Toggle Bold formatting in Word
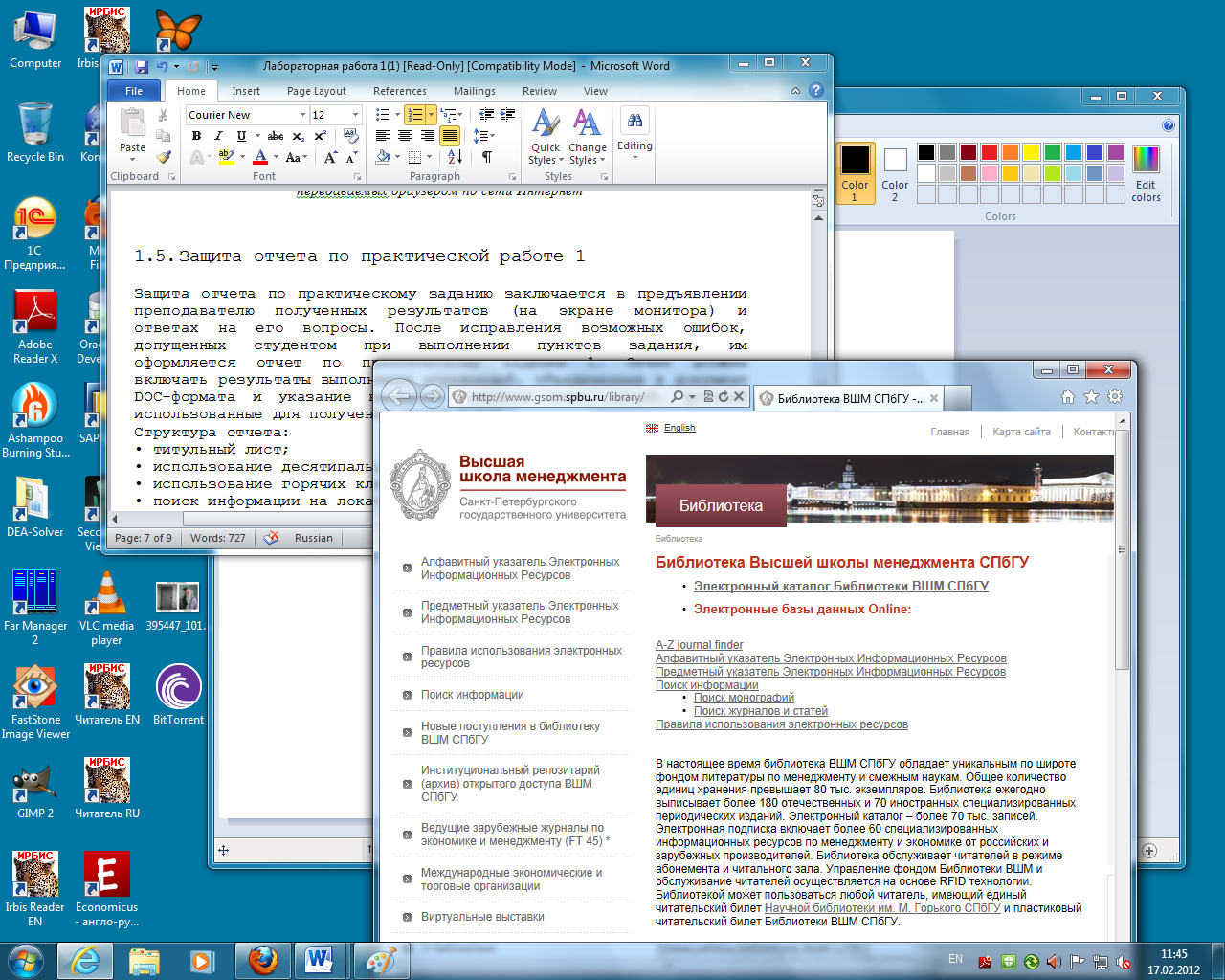Viewport: 1225px width, 980px height. 196,136
